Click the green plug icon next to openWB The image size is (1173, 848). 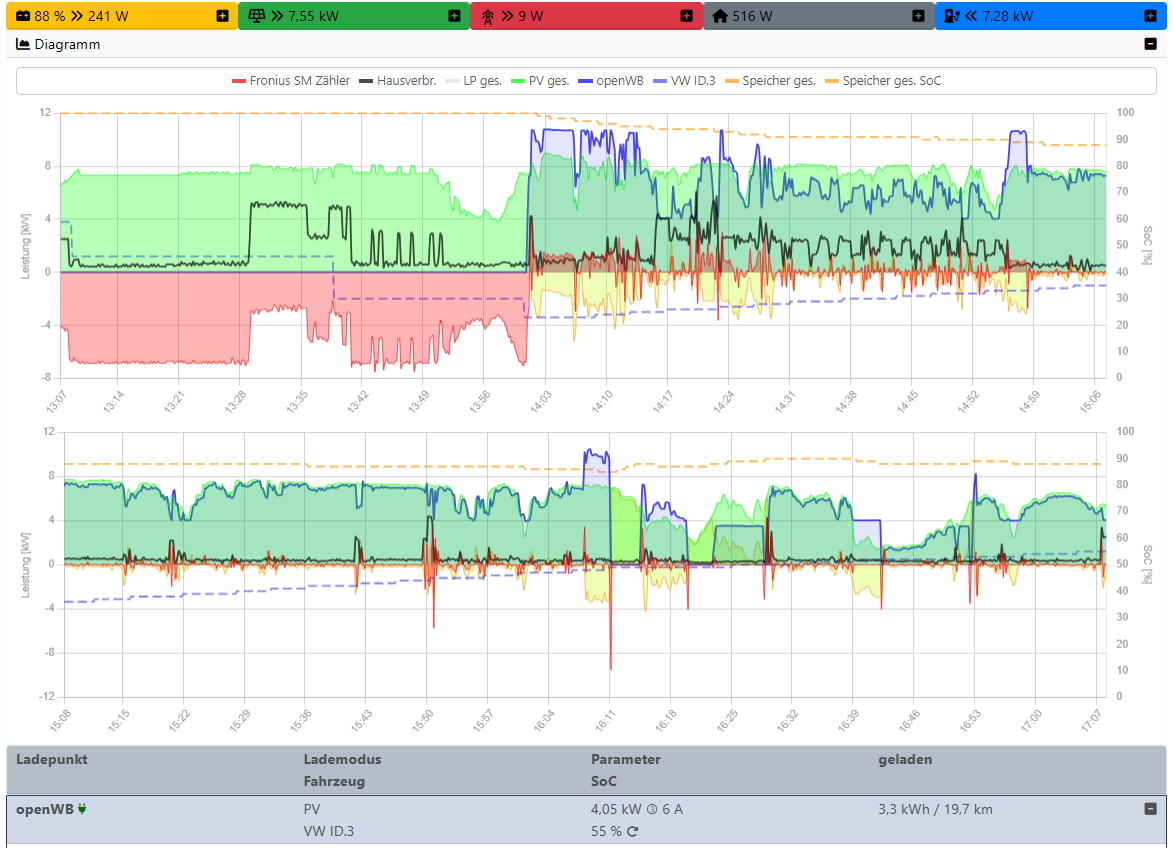coord(83,810)
